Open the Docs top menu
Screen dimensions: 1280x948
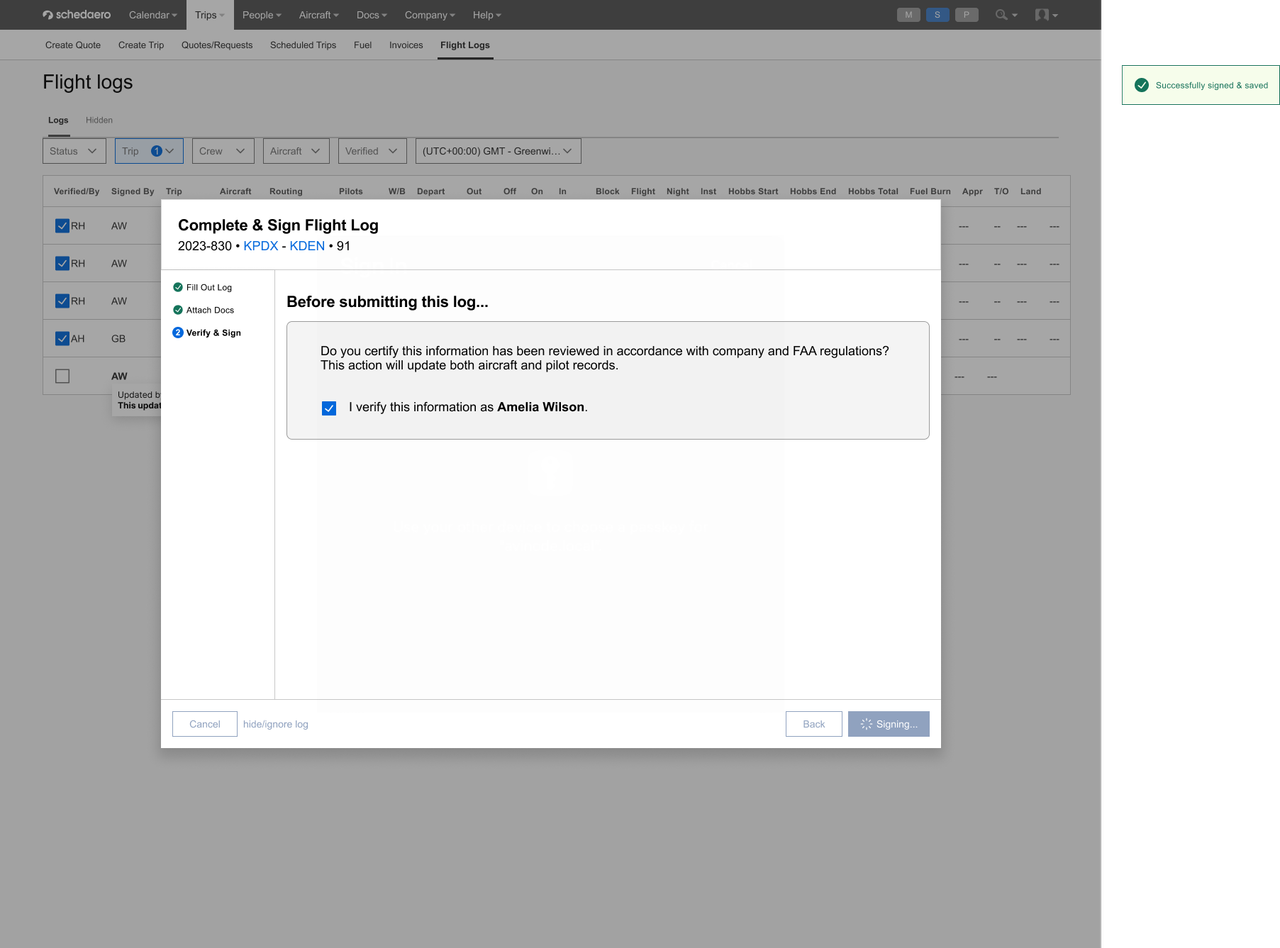372,15
